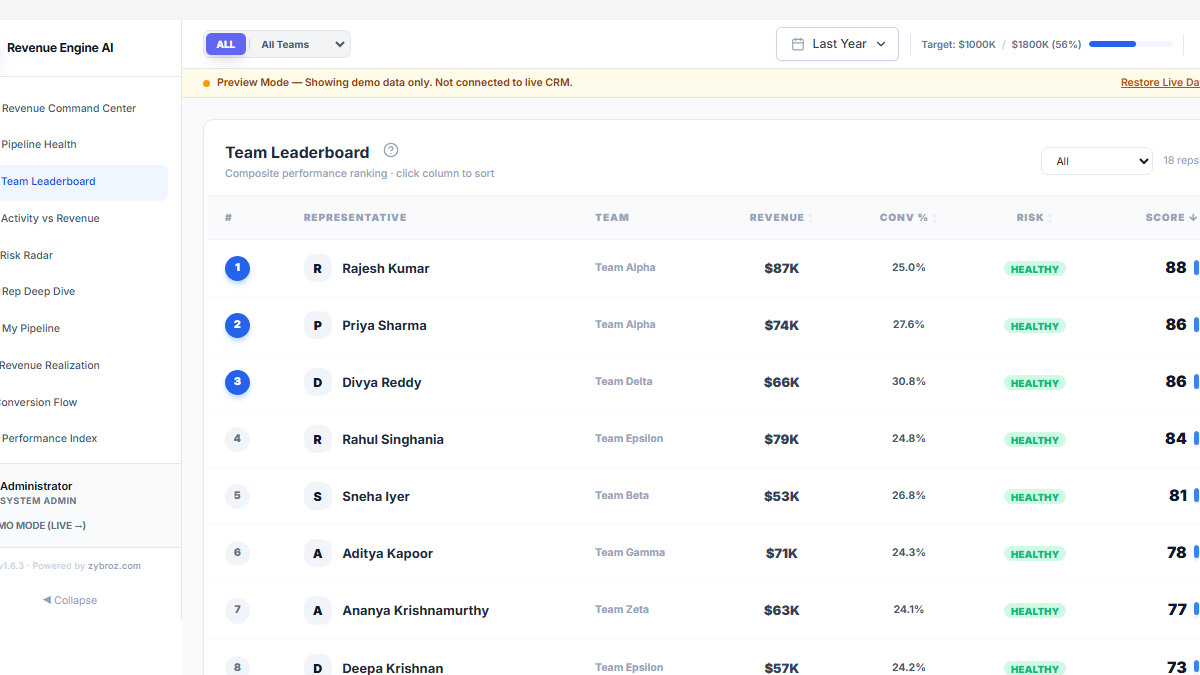Click the Restore Live Data link
The image size is (1200, 675).
[1160, 83]
